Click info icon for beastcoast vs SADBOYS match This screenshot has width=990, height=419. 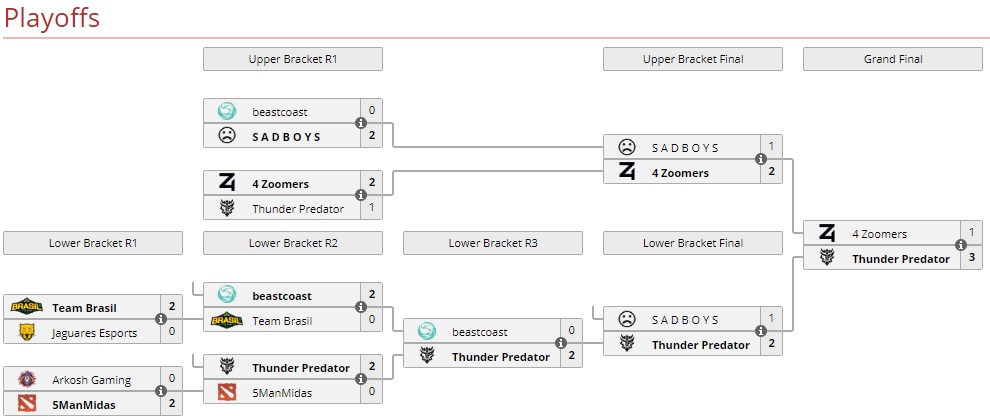(x=360, y=123)
